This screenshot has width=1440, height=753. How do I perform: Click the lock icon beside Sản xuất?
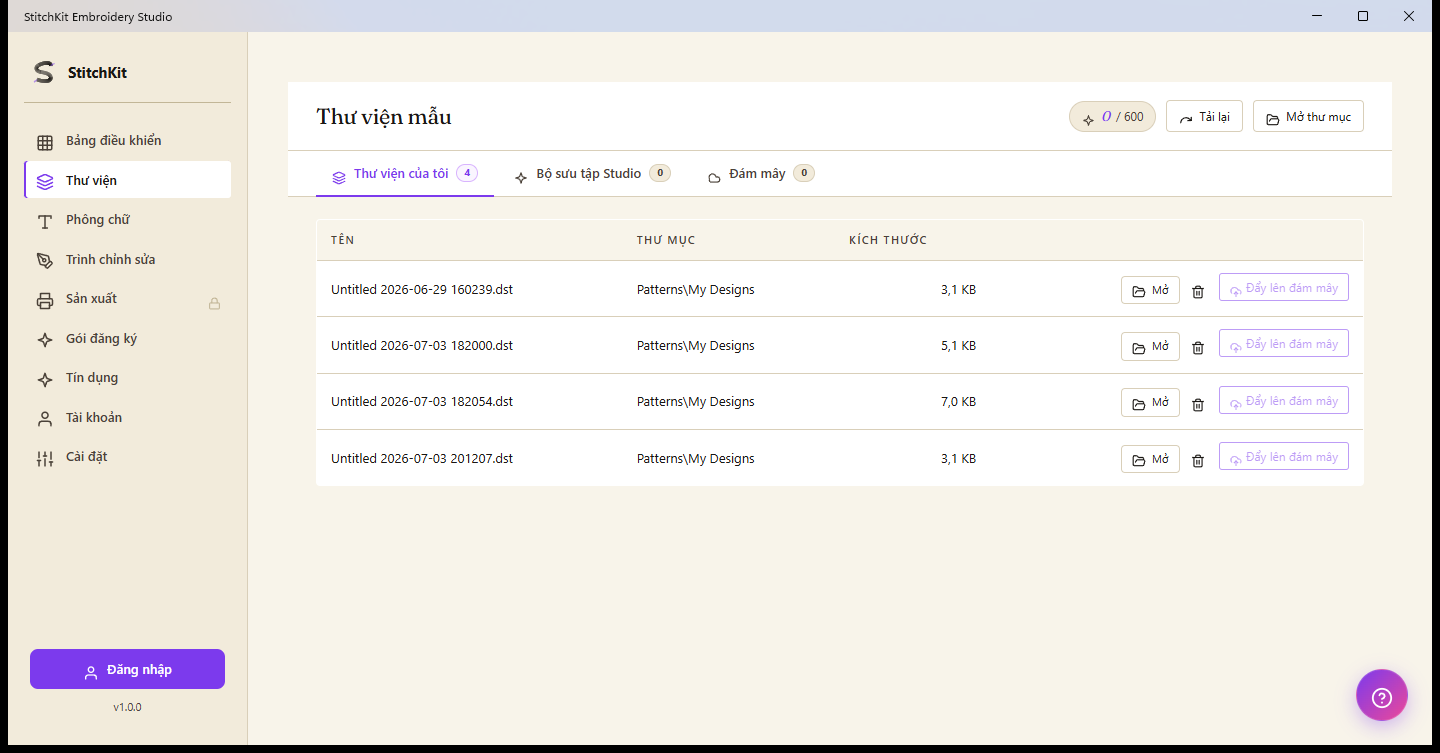pyautogui.click(x=214, y=304)
